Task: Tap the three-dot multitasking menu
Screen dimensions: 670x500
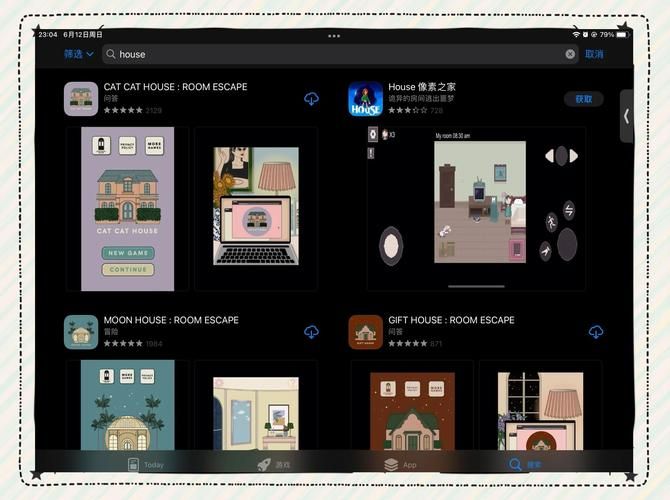Action: [334, 36]
